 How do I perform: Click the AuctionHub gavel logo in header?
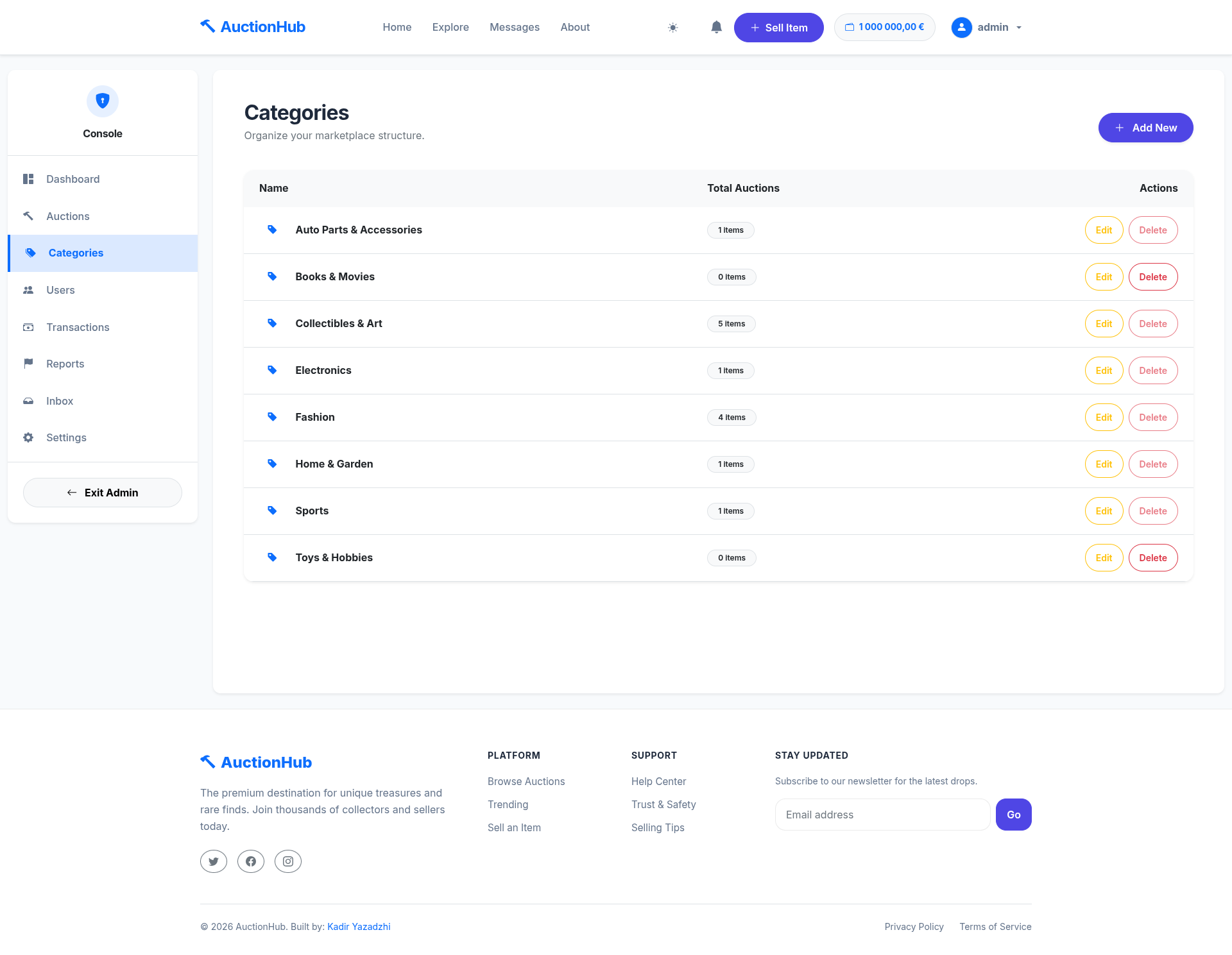253,27
